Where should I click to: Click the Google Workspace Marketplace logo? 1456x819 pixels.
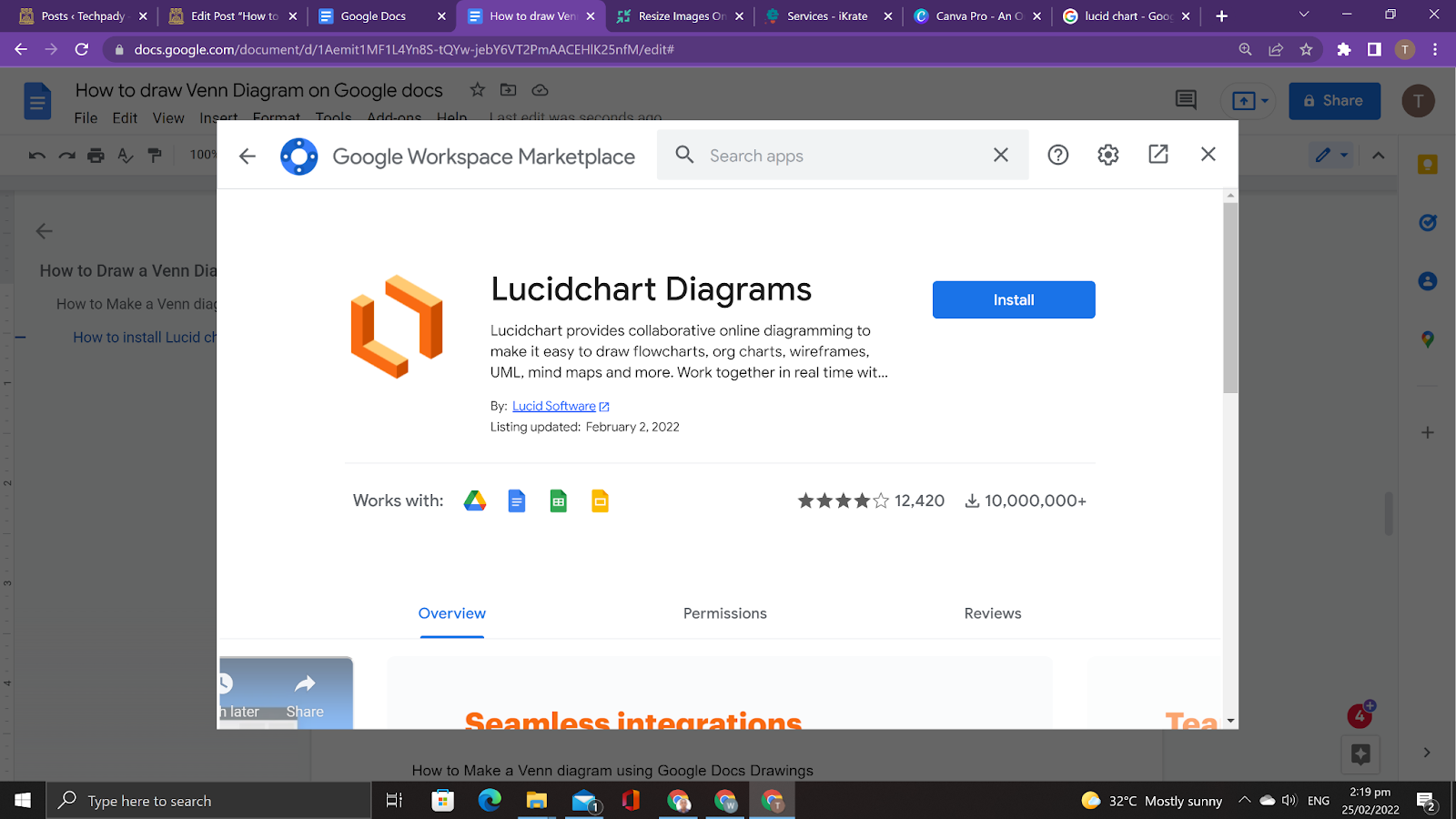pos(298,157)
